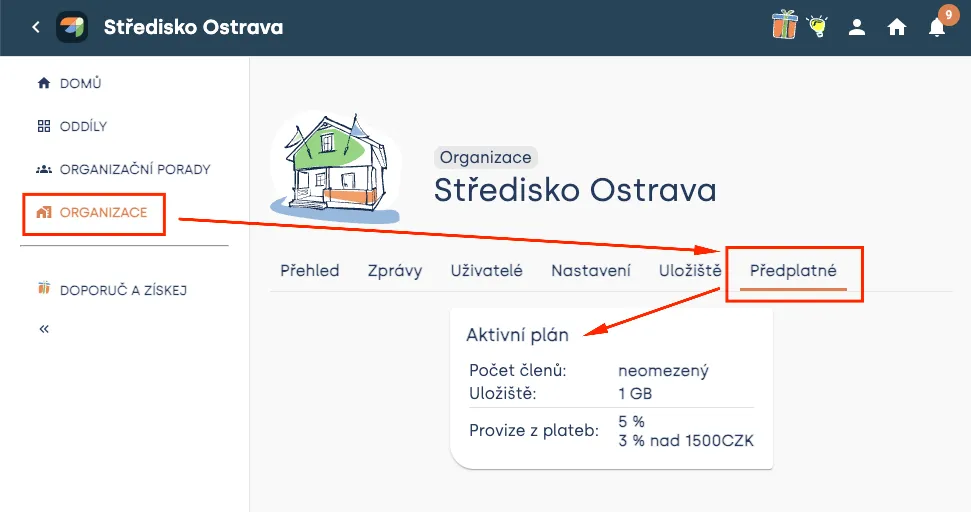This screenshot has height=512, width=971.
Task: Click the Doporuč a získej gift icon
Action: pyautogui.click(x=44, y=288)
